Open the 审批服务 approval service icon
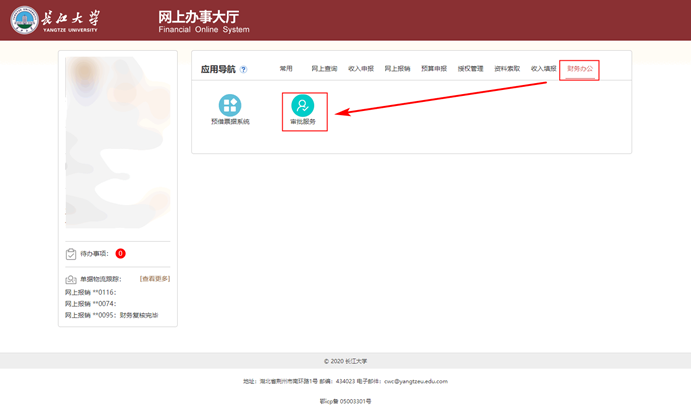 (x=302, y=106)
